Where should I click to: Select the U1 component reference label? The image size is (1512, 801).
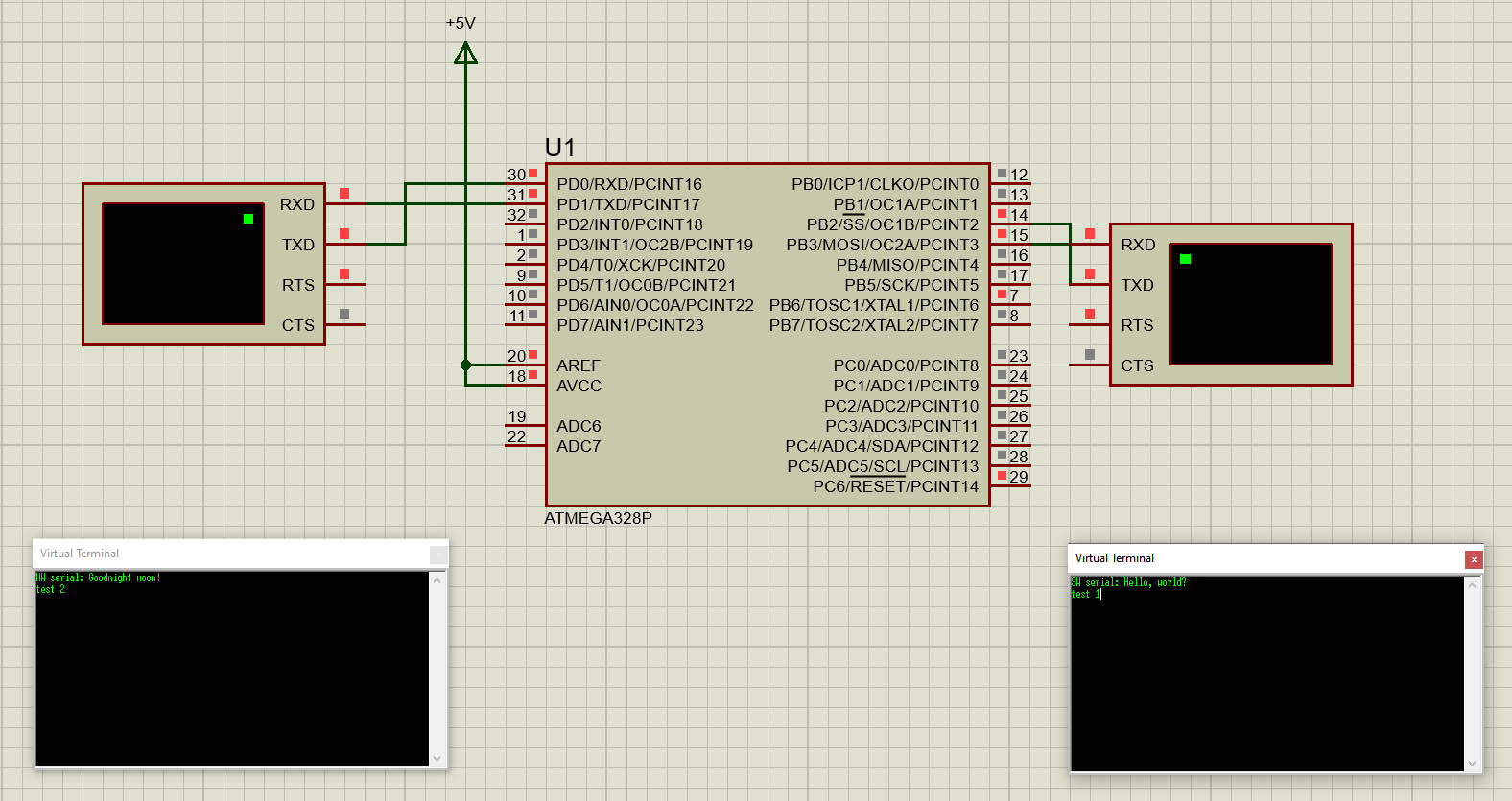pyautogui.click(x=559, y=148)
